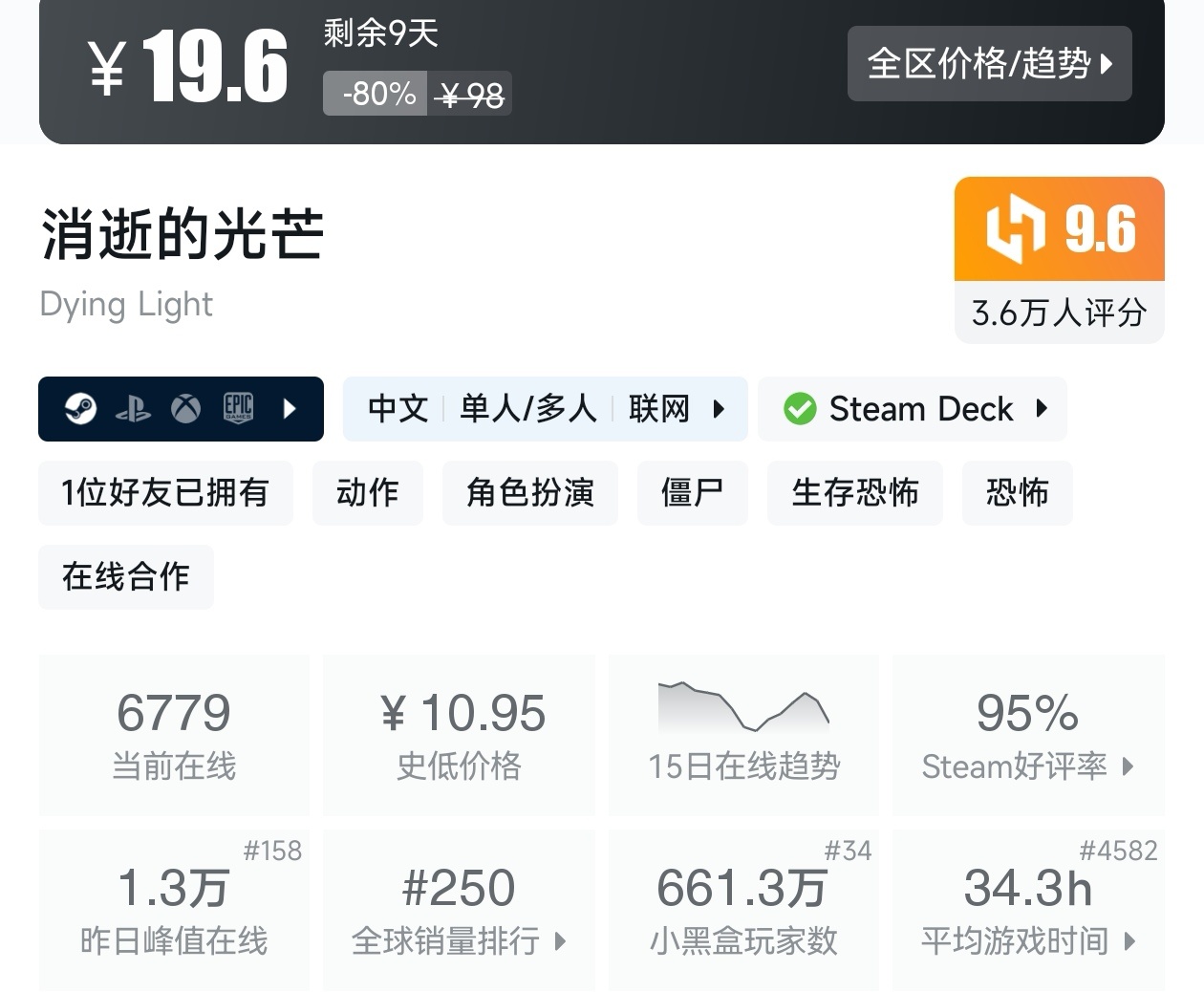Open 全区价格/趋势

coord(989,64)
